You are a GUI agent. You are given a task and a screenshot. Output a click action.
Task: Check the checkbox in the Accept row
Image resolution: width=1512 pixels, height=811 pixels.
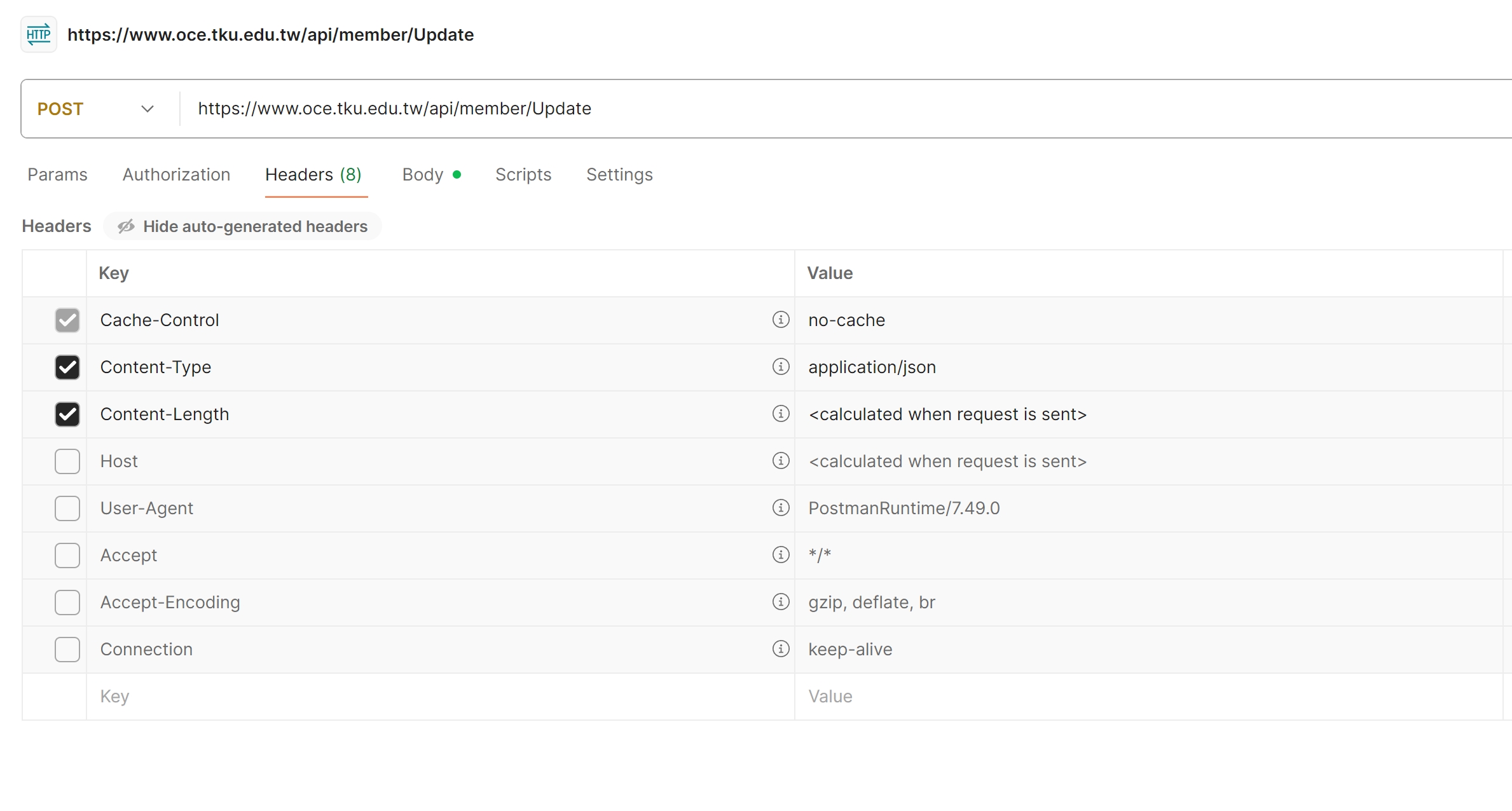(67, 555)
